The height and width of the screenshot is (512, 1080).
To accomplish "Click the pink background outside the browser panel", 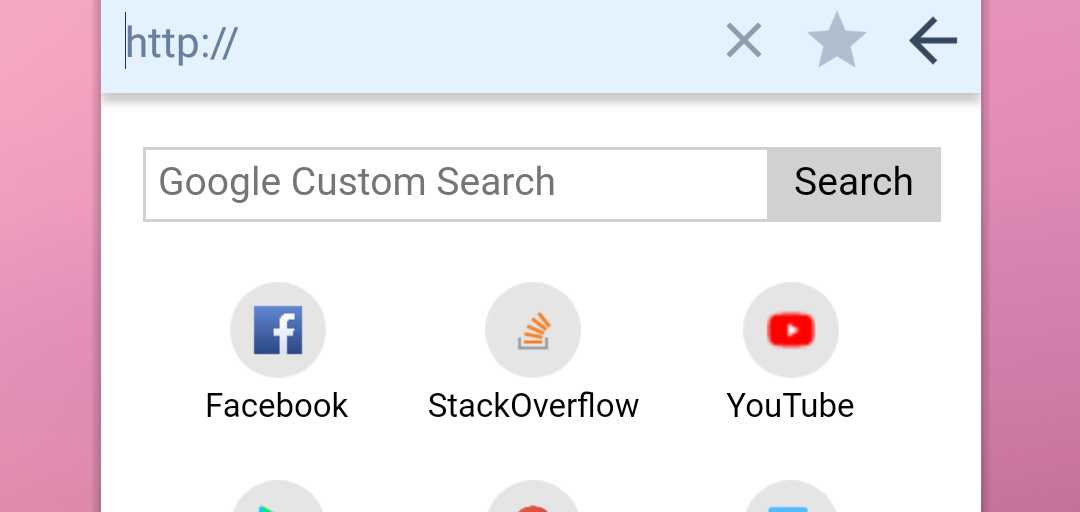I will tap(48, 255).
